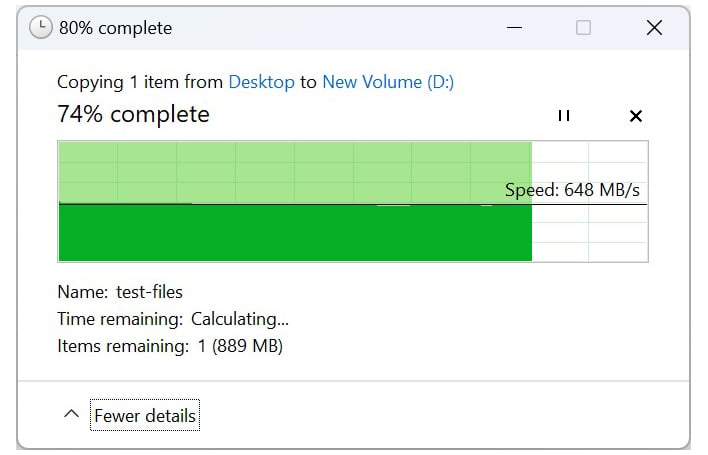
Task: Pause the file copy operation
Action: pyautogui.click(x=564, y=116)
